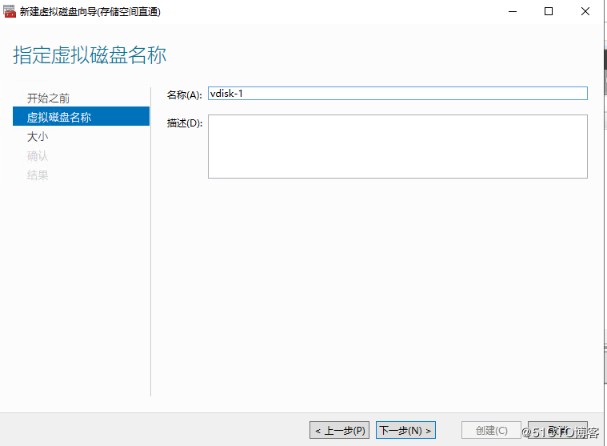Select the 开始之前 step in sidebar
The width and height of the screenshot is (607, 446).
(x=48, y=98)
